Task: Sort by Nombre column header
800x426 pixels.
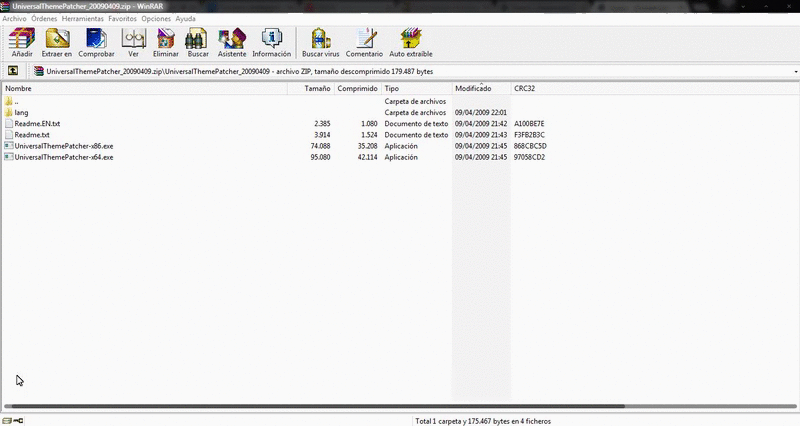Action: [145, 88]
